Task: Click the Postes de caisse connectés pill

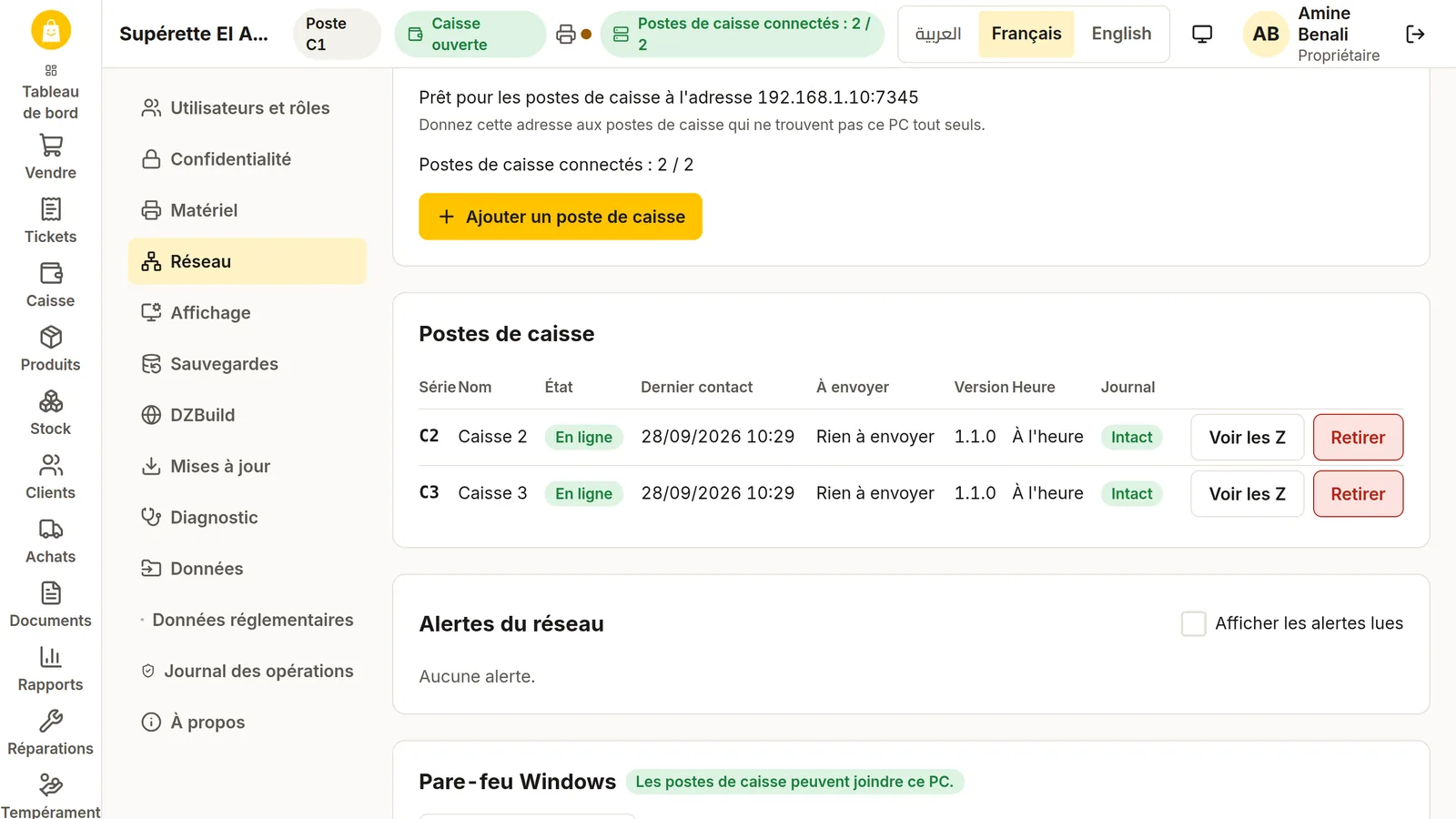Action: pos(743,34)
